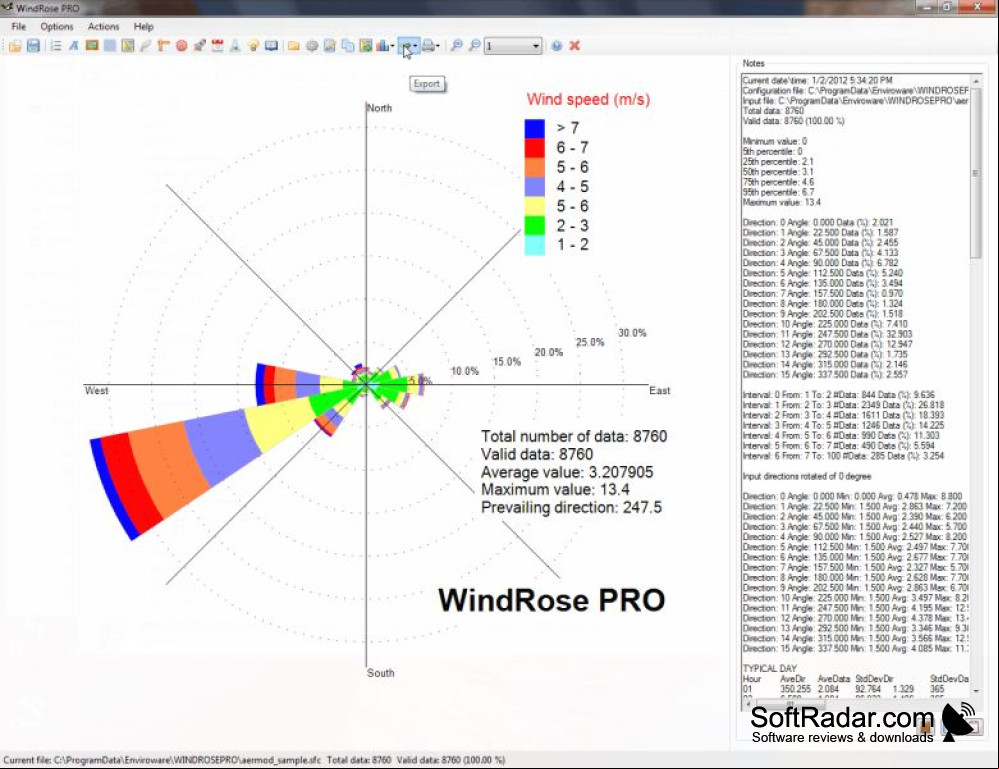Click the Notes panel scroll-up arrow
Viewport: 999px width, 769px height.
[x=975, y=82]
